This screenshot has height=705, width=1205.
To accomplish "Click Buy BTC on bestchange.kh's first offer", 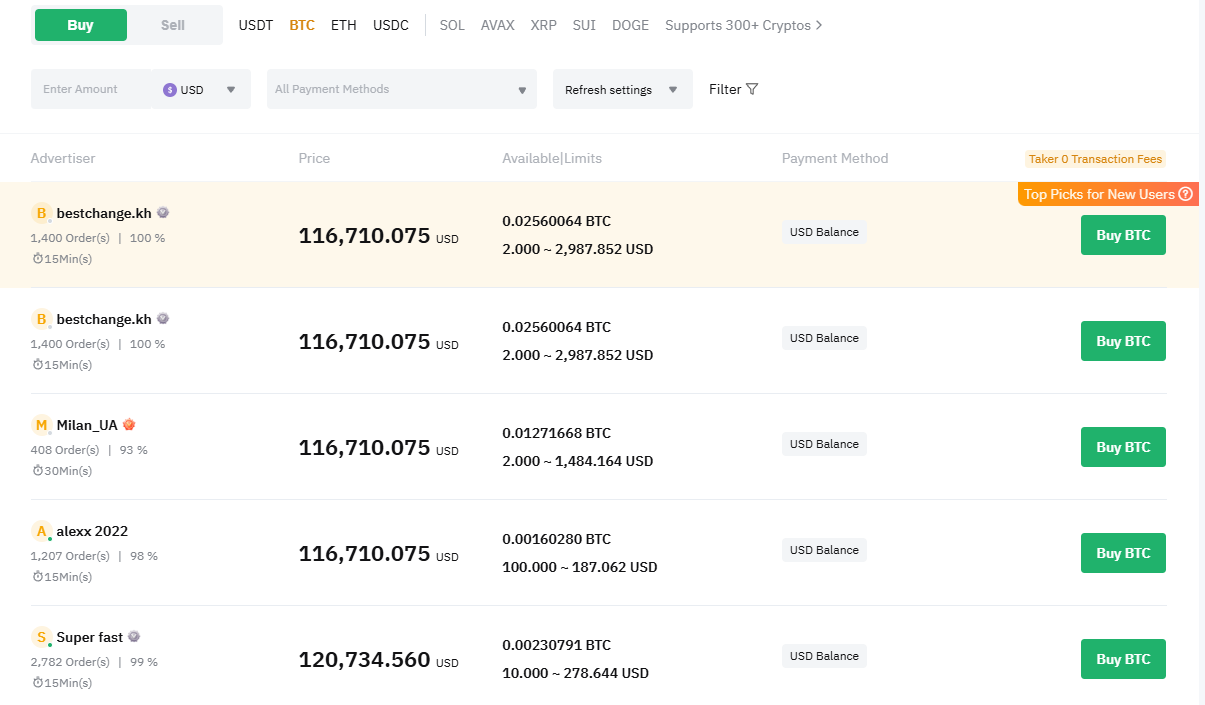I will tap(1122, 235).
